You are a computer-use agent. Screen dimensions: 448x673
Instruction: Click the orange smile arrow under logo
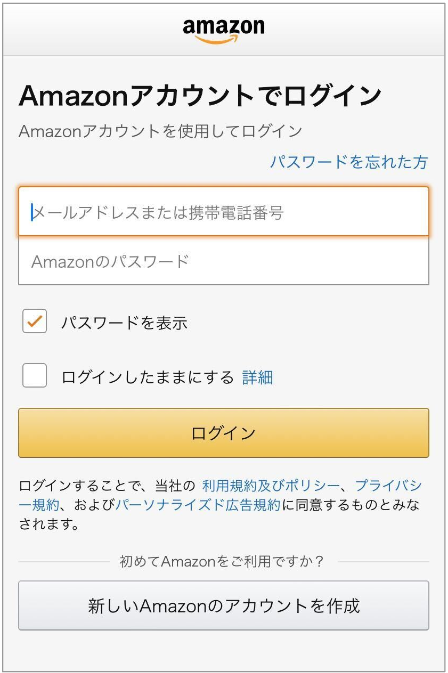click(x=217, y=39)
